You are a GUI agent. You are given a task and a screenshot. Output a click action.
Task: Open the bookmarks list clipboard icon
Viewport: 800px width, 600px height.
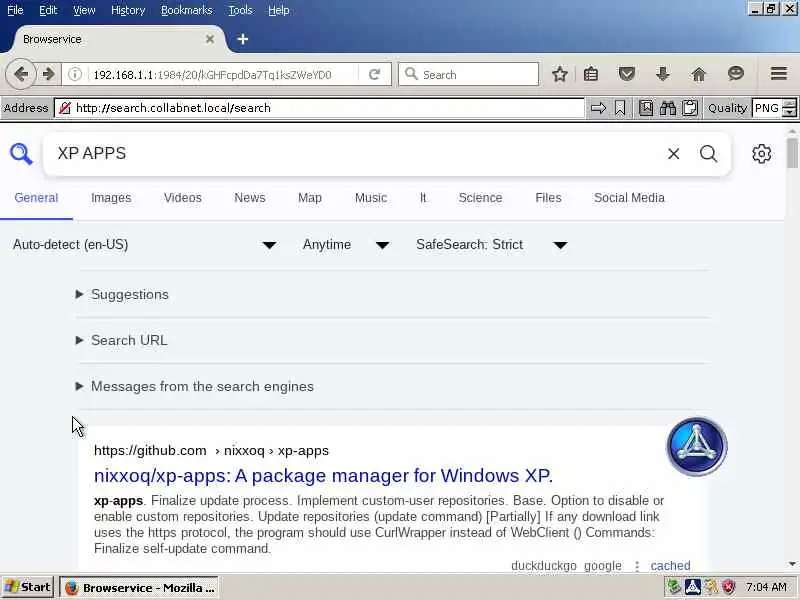[591, 74]
